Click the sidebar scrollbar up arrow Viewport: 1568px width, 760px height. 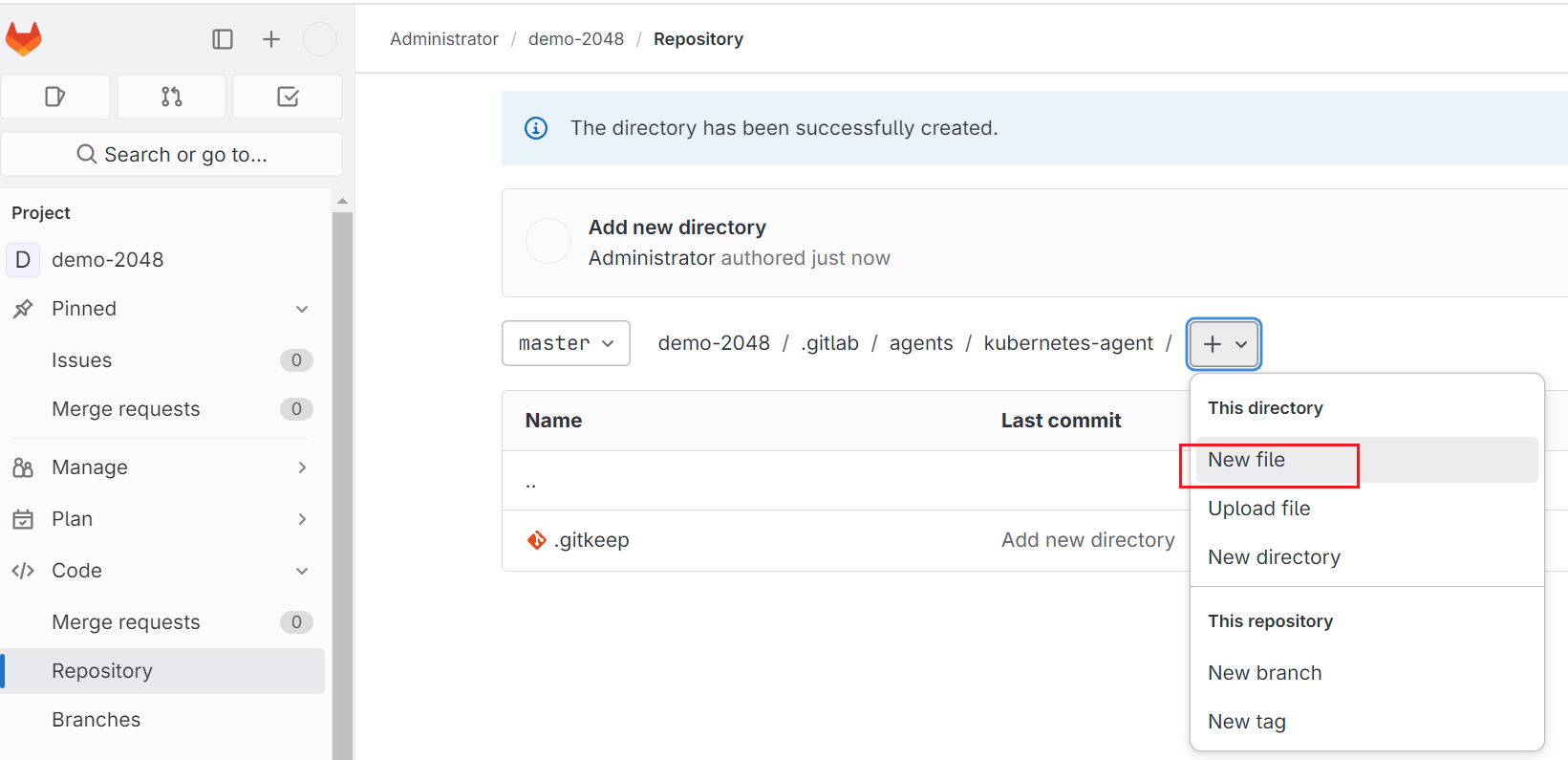[x=342, y=202]
